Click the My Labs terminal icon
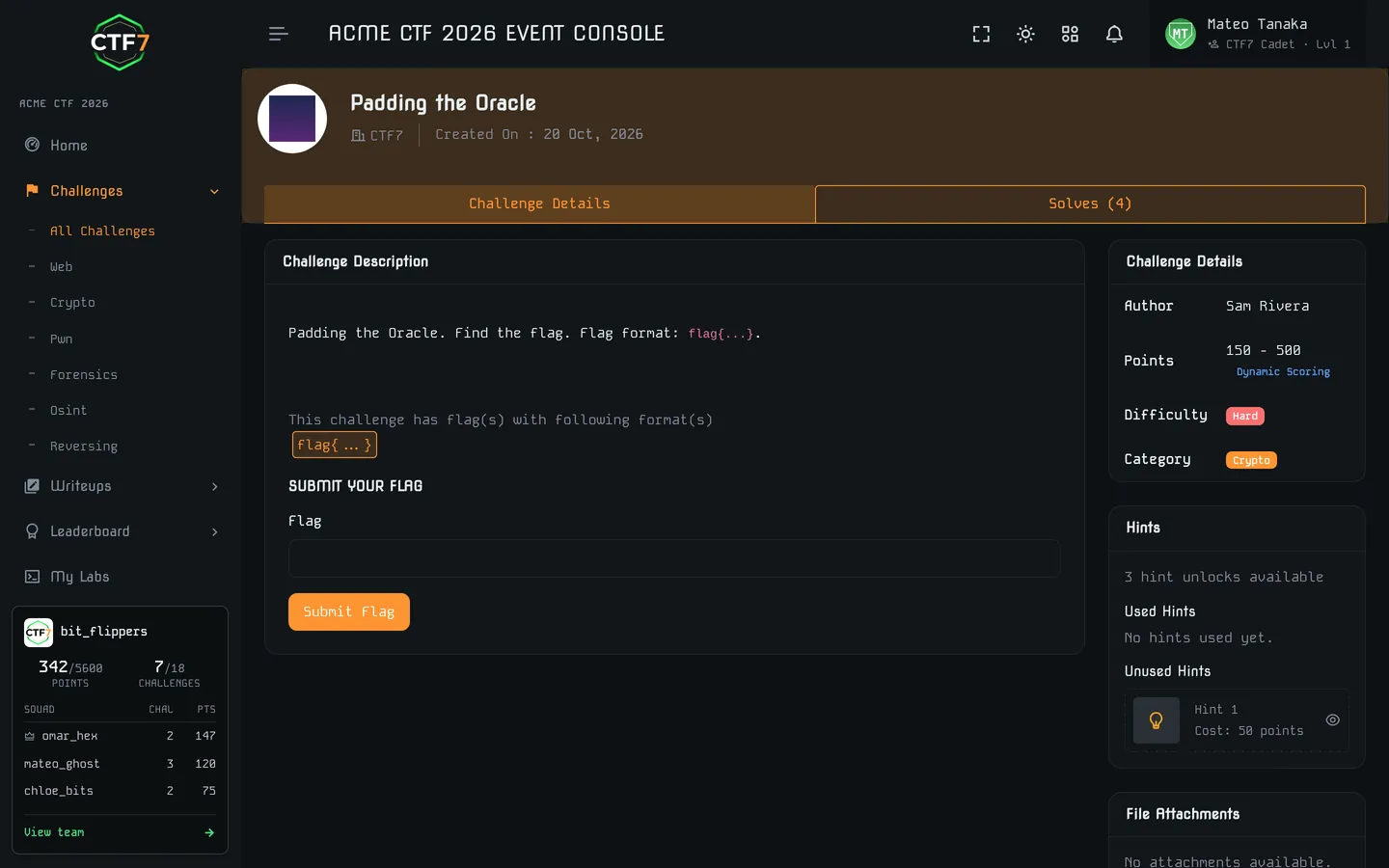Screen dimensions: 1389x868 tap(32, 577)
